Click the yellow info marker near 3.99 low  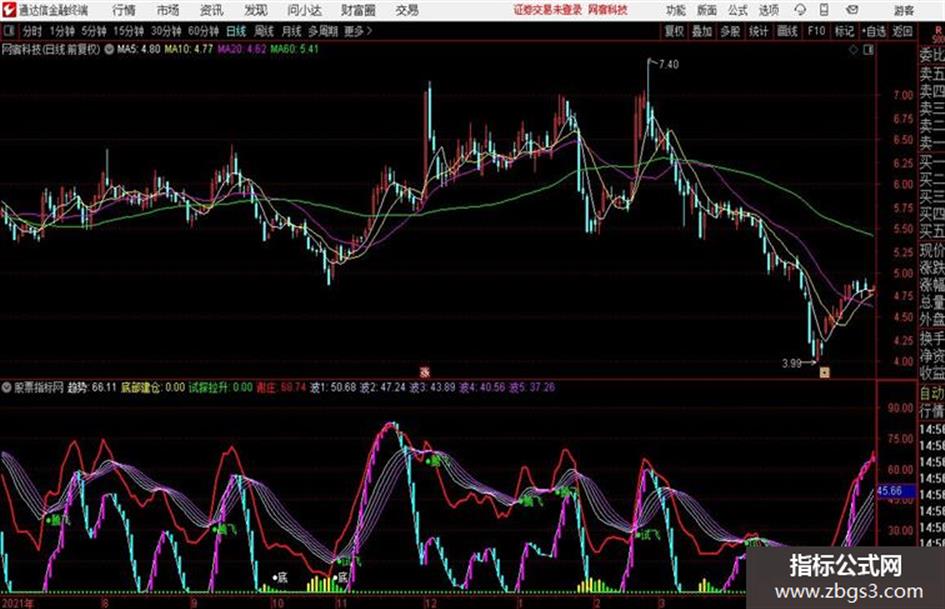[x=824, y=373]
